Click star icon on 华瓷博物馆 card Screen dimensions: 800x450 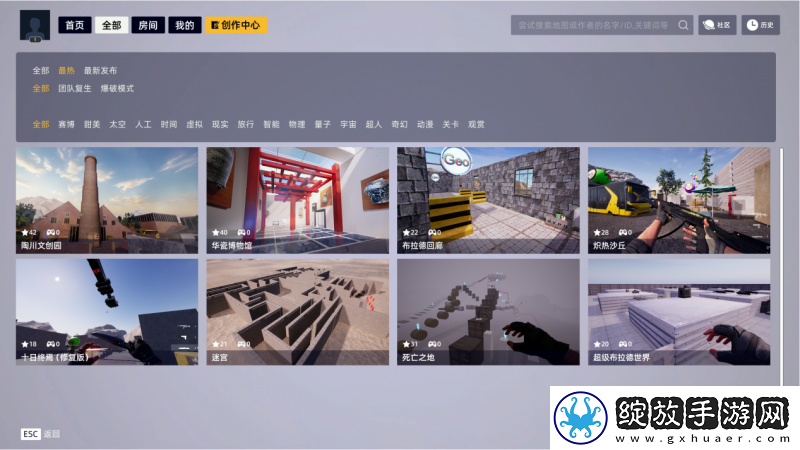(x=216, y=233)
